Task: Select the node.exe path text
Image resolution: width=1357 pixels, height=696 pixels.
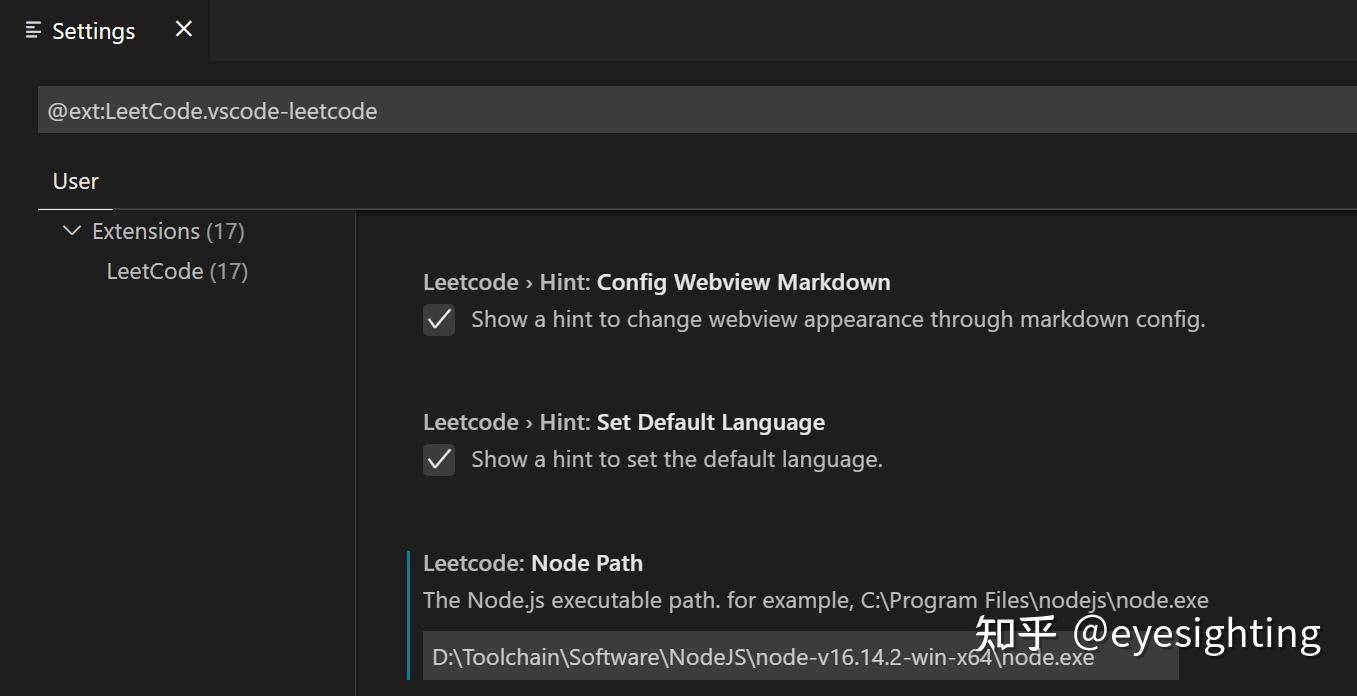Action: (x=761, y=657)
